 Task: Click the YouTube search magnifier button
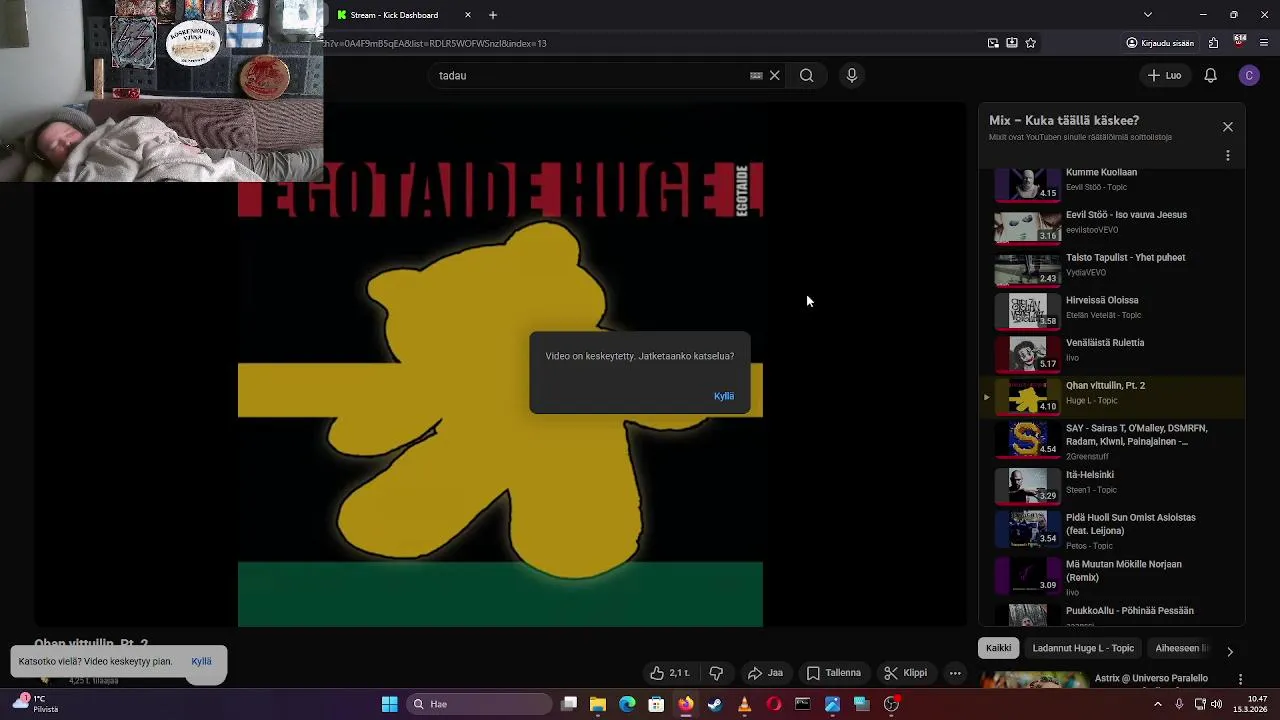(x=806, y=75)
